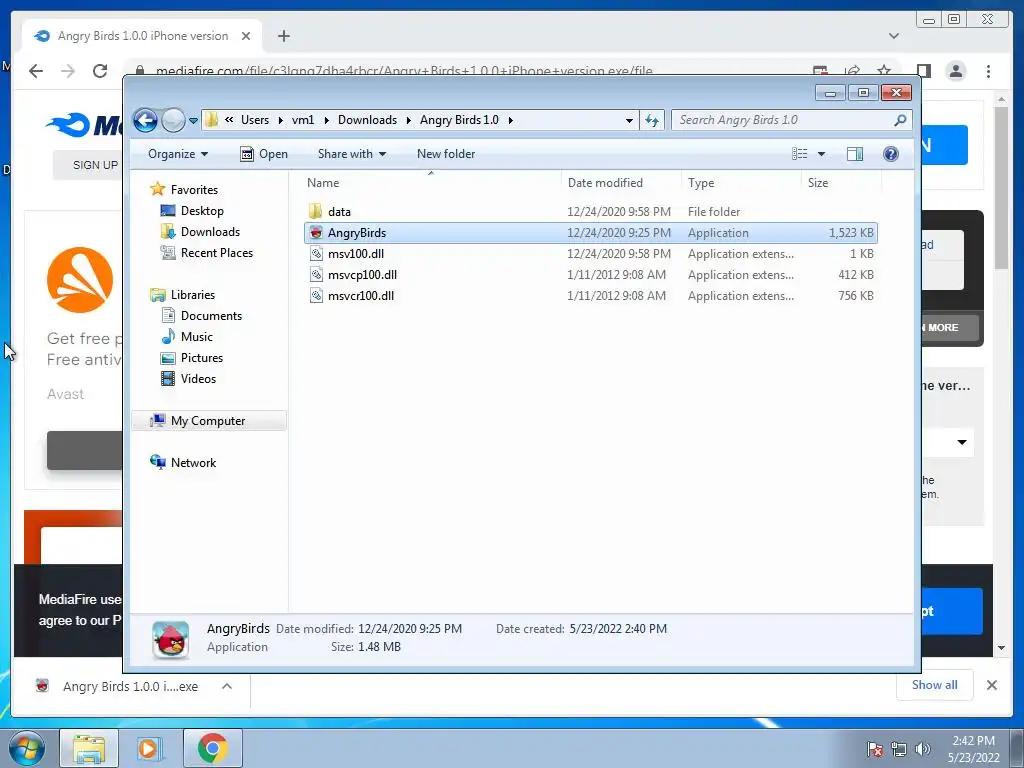
Task: Click File Explorer taskbar icon
Action: click(x=89, y=748)
